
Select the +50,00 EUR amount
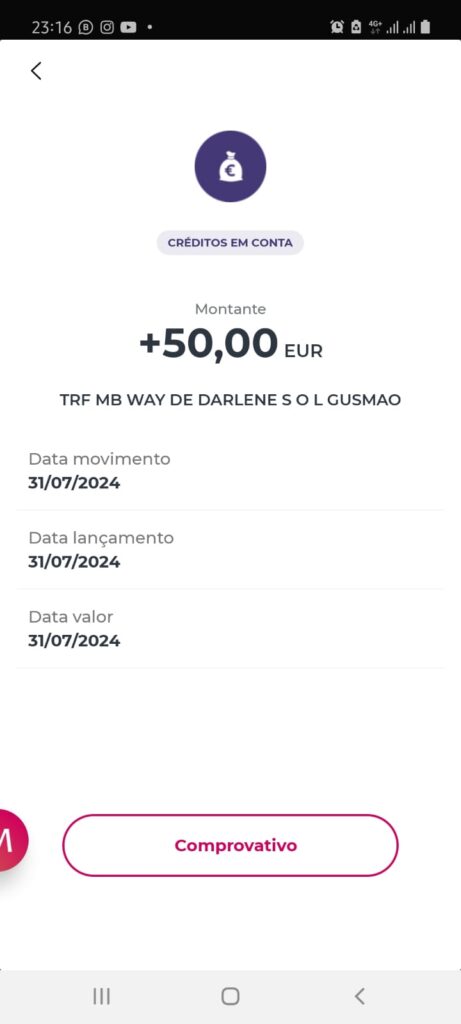coord(230,344)
